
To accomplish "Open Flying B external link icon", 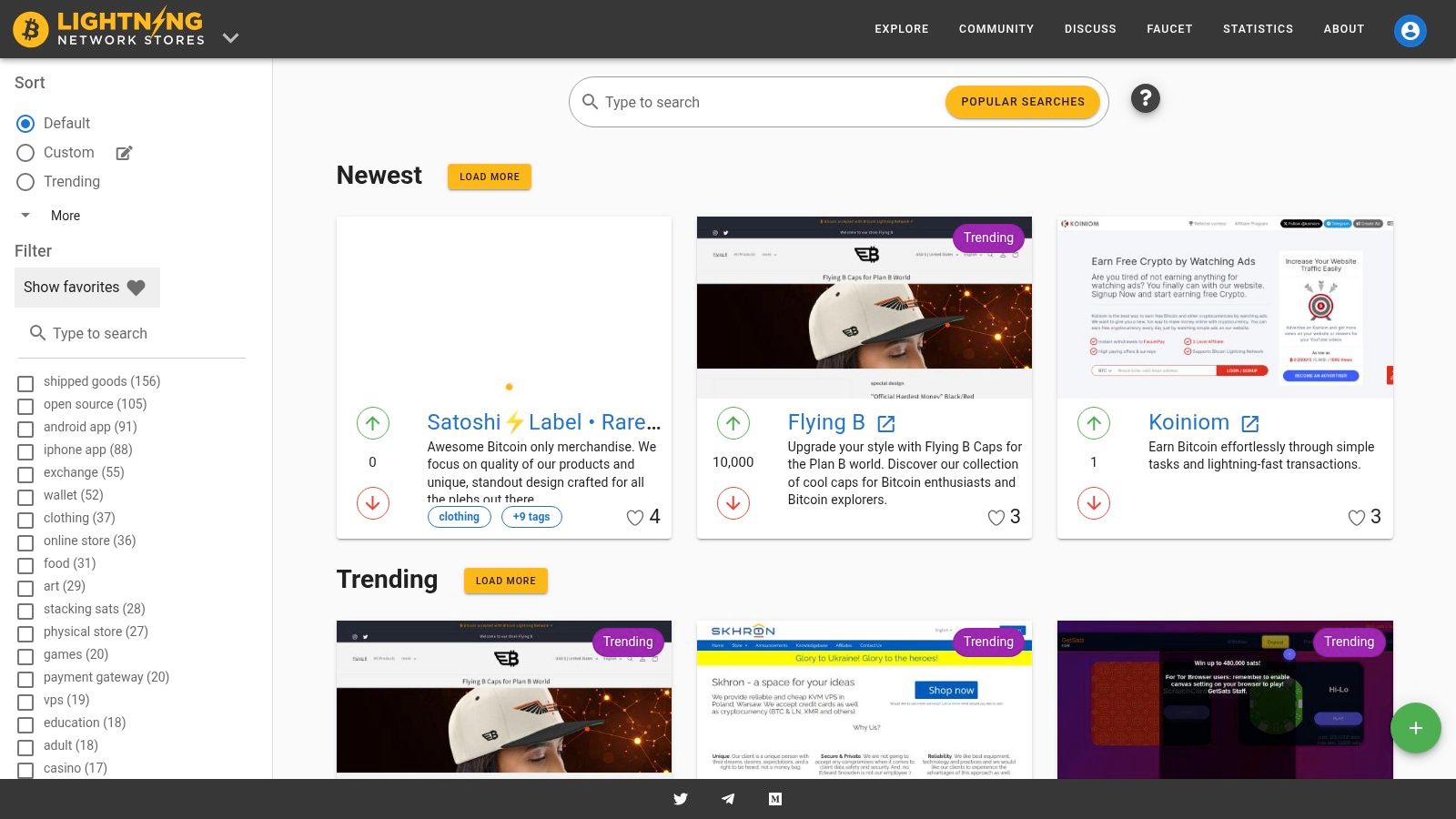I will [886, 423].
